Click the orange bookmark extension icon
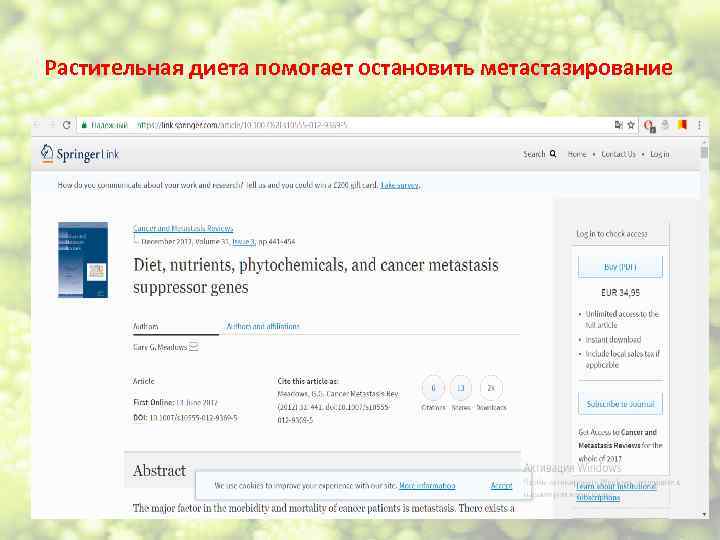 pyautogui.click(x=682, y=124)
